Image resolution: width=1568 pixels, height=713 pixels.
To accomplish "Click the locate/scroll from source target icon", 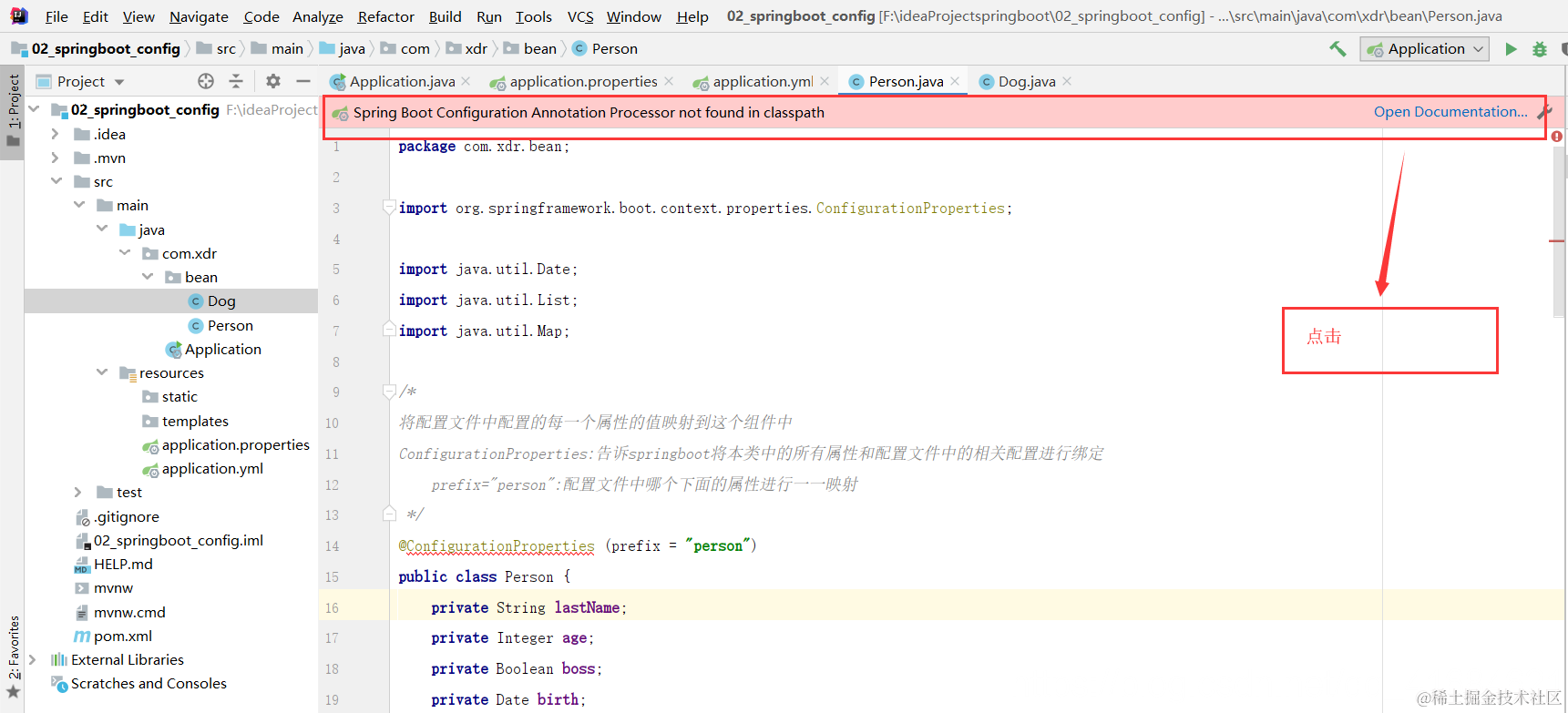I will [206, 81].
